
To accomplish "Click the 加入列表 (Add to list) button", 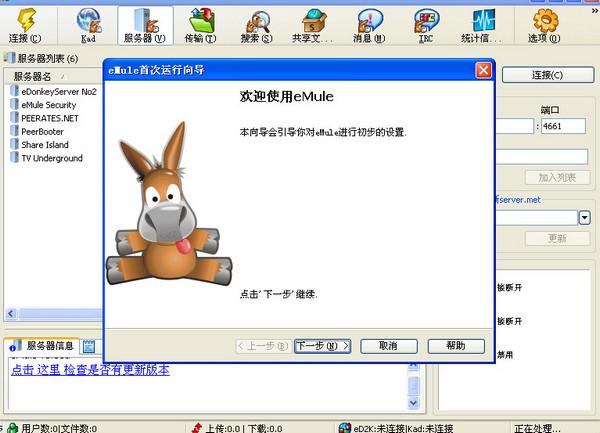I will pyautogui.click(x=558, y=177).
